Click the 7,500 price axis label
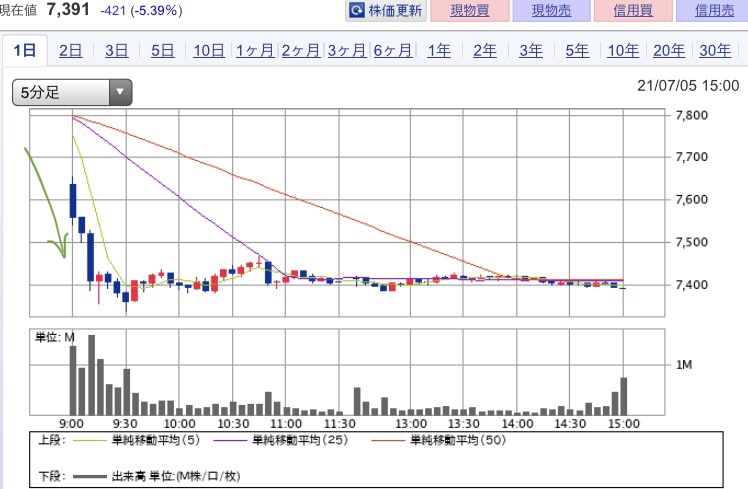748x489 pixels. pos(692,241)
